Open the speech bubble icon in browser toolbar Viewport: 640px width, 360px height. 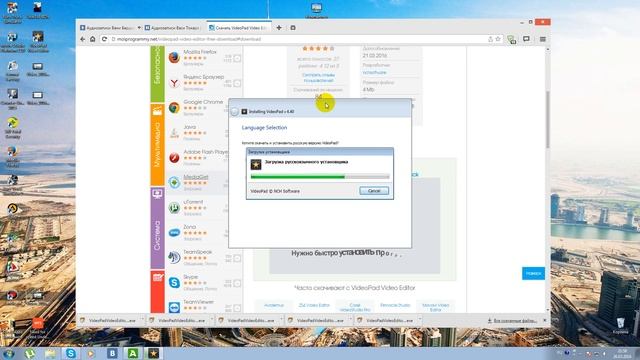pyautogui.click(x=527, y=39)
